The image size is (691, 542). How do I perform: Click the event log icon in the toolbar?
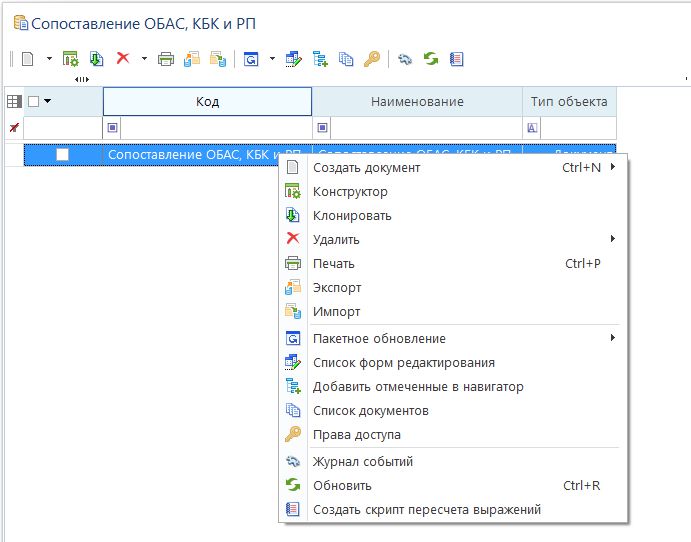point(406,59)
